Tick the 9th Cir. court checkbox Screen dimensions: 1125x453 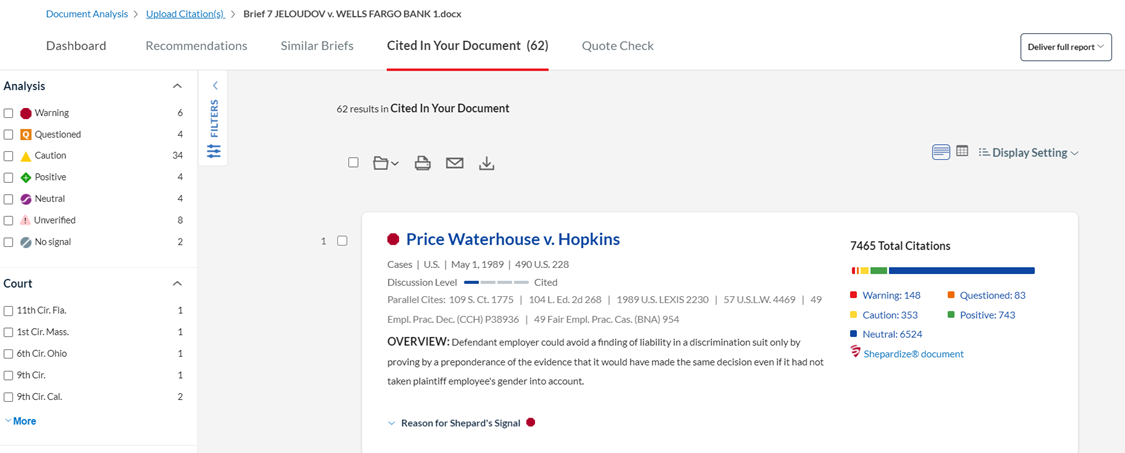pyautogui.click(x=8, y=375)
